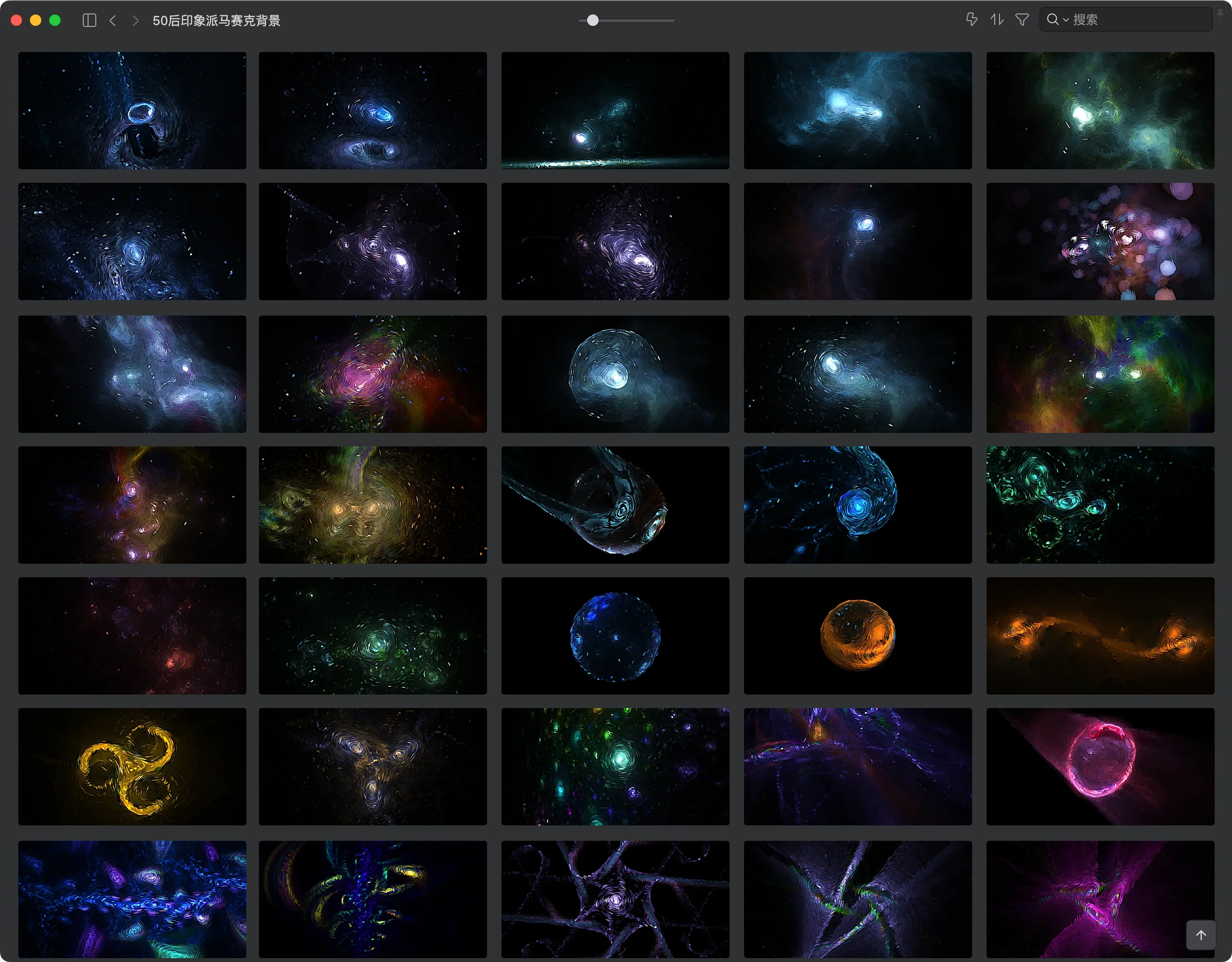Select the magenta vortex thumbnail
This screenshot has width=1232, height=962.
[x=1100, y=899]
